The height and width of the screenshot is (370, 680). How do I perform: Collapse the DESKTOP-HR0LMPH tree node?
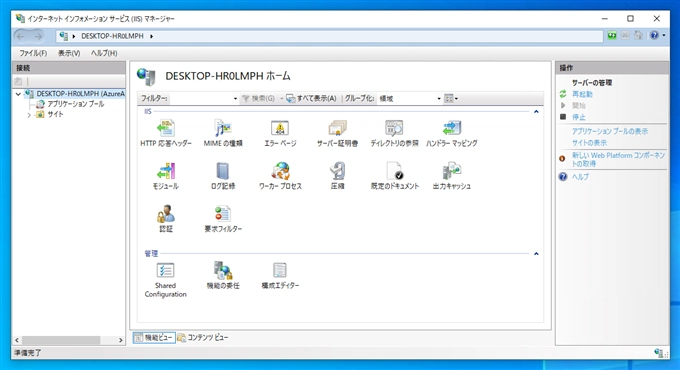click(18, 94)
